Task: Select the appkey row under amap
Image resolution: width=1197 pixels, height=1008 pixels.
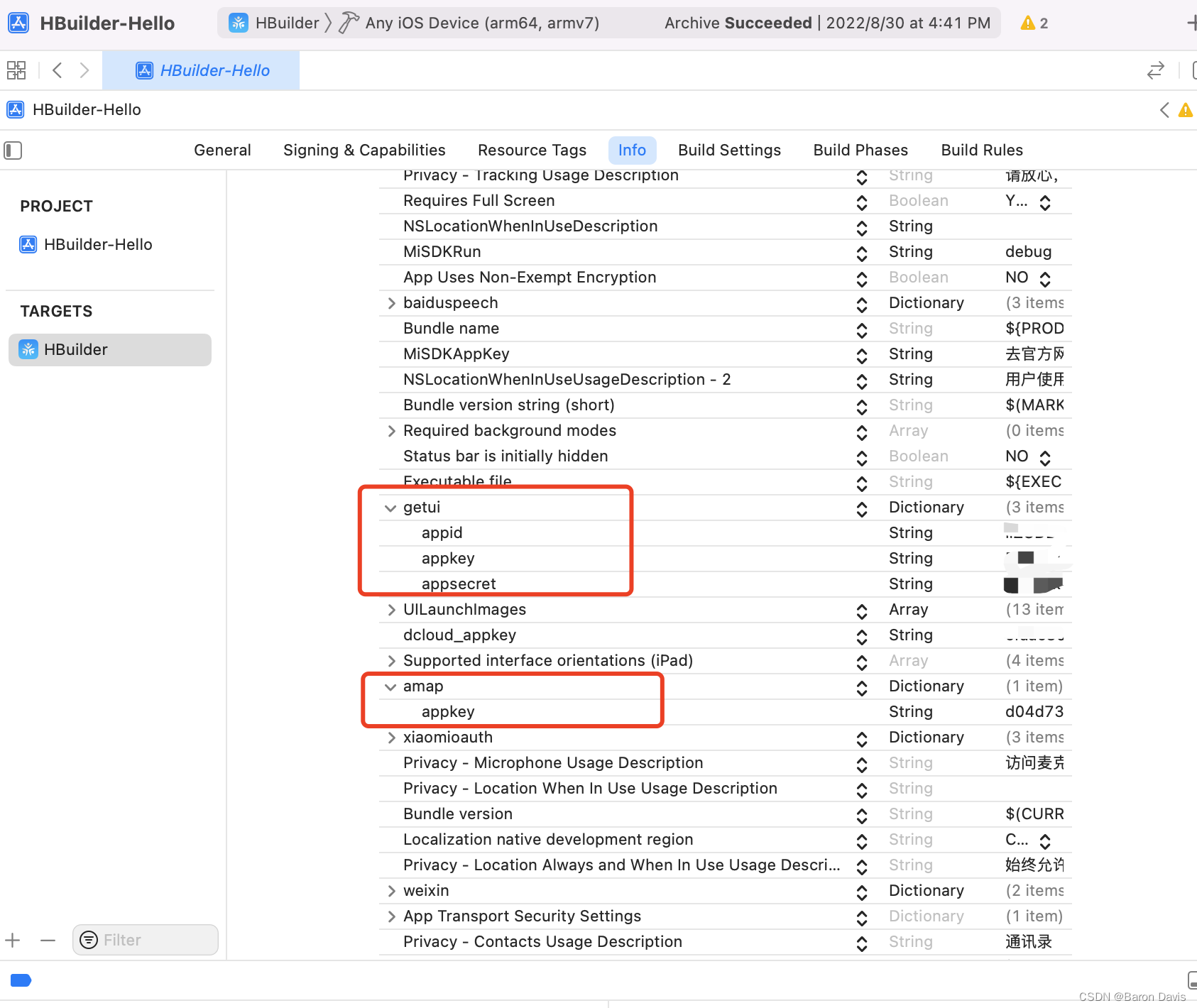Action: (x=725, y=712)
